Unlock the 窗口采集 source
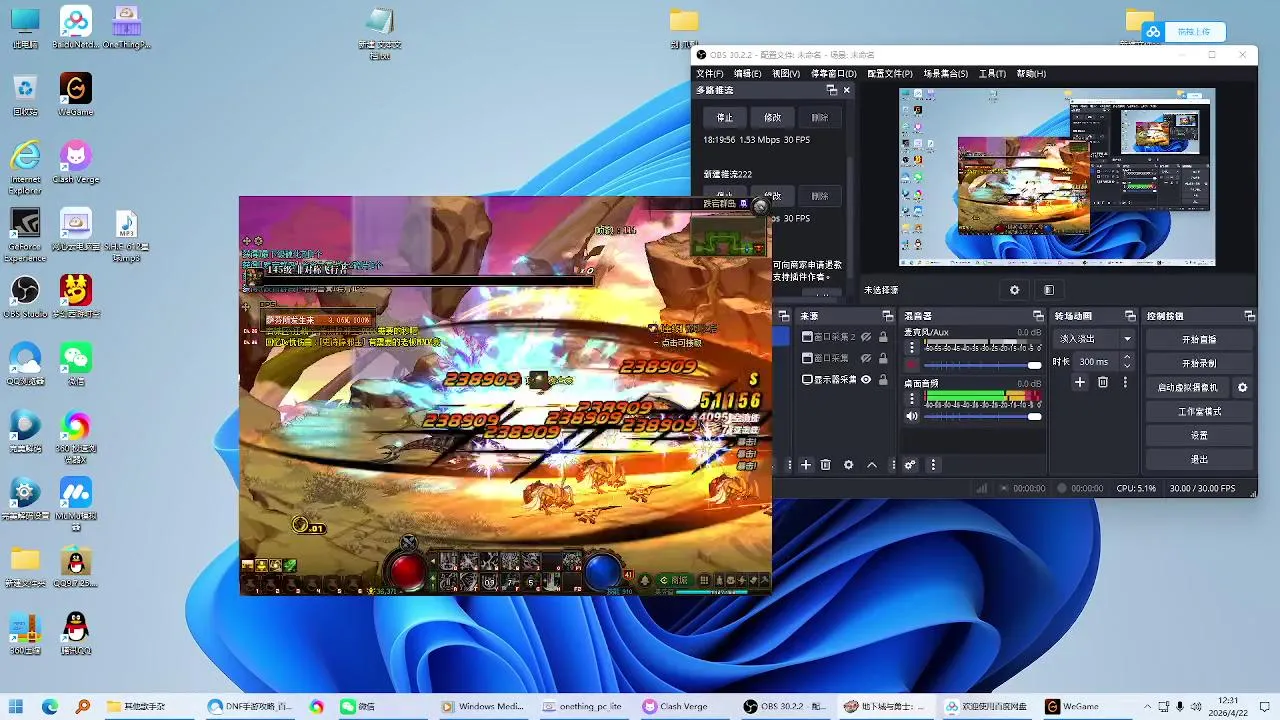The width and height of the screenshot is (1280, 720). [883, 358]
